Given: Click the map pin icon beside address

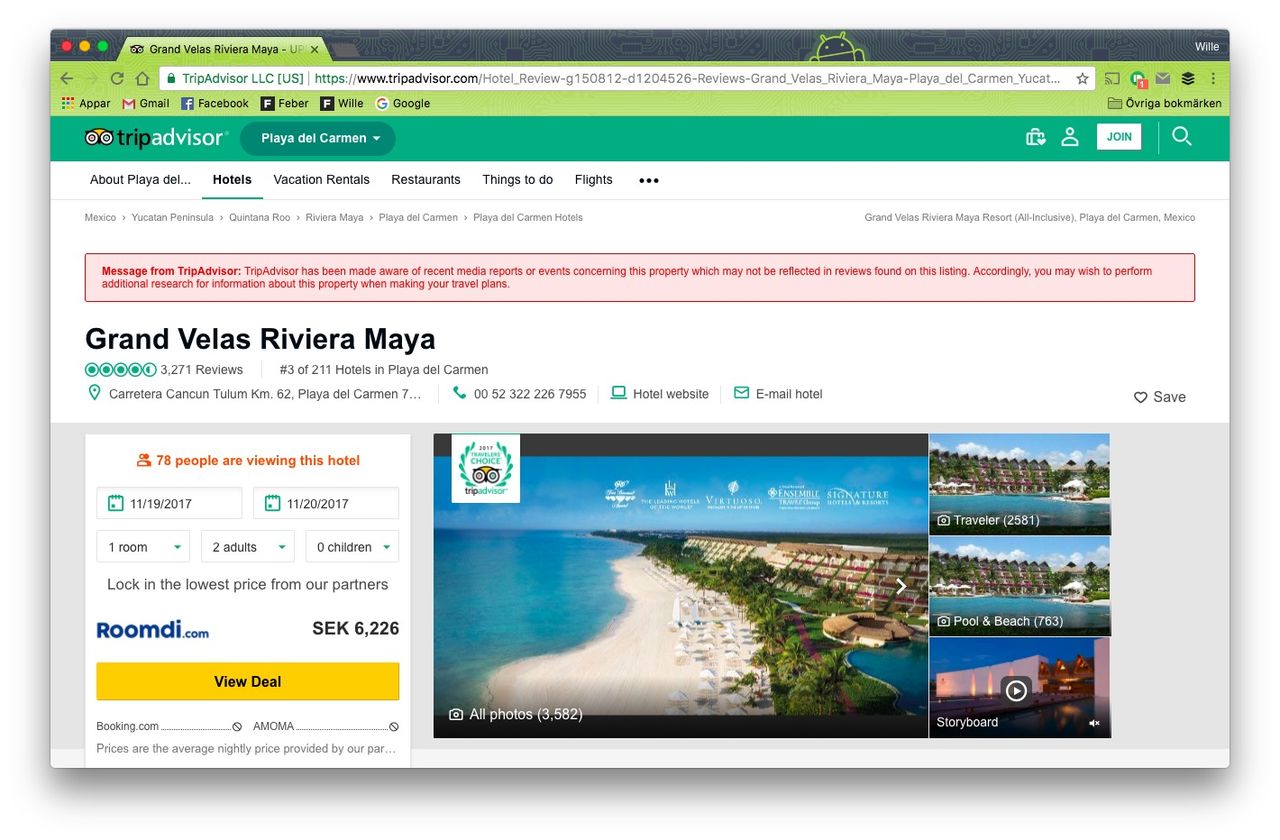Looking at the screenshot, I should pyautogui.click(x=95, y=393).
